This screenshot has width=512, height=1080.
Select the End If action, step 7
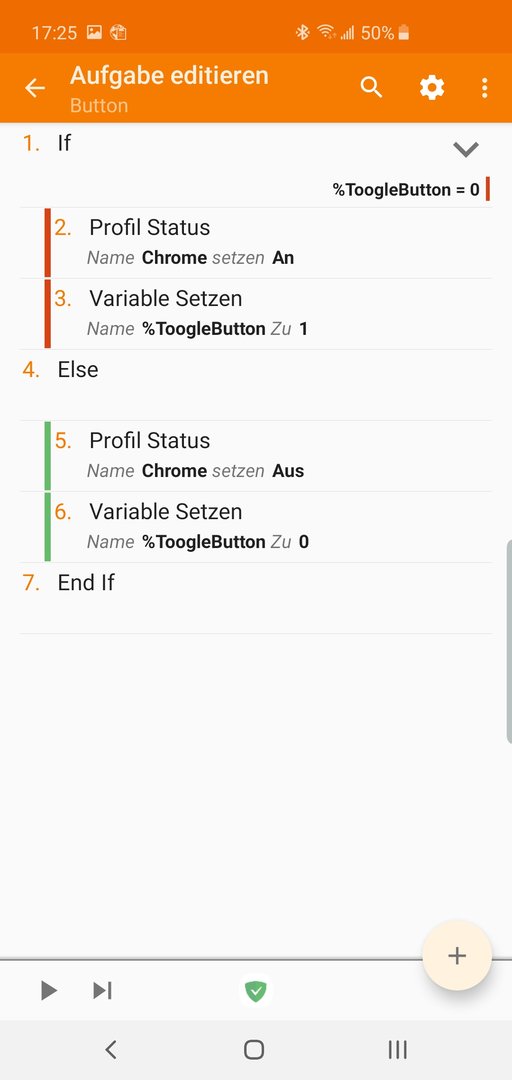pyautogui.click(x=256, y=598)
